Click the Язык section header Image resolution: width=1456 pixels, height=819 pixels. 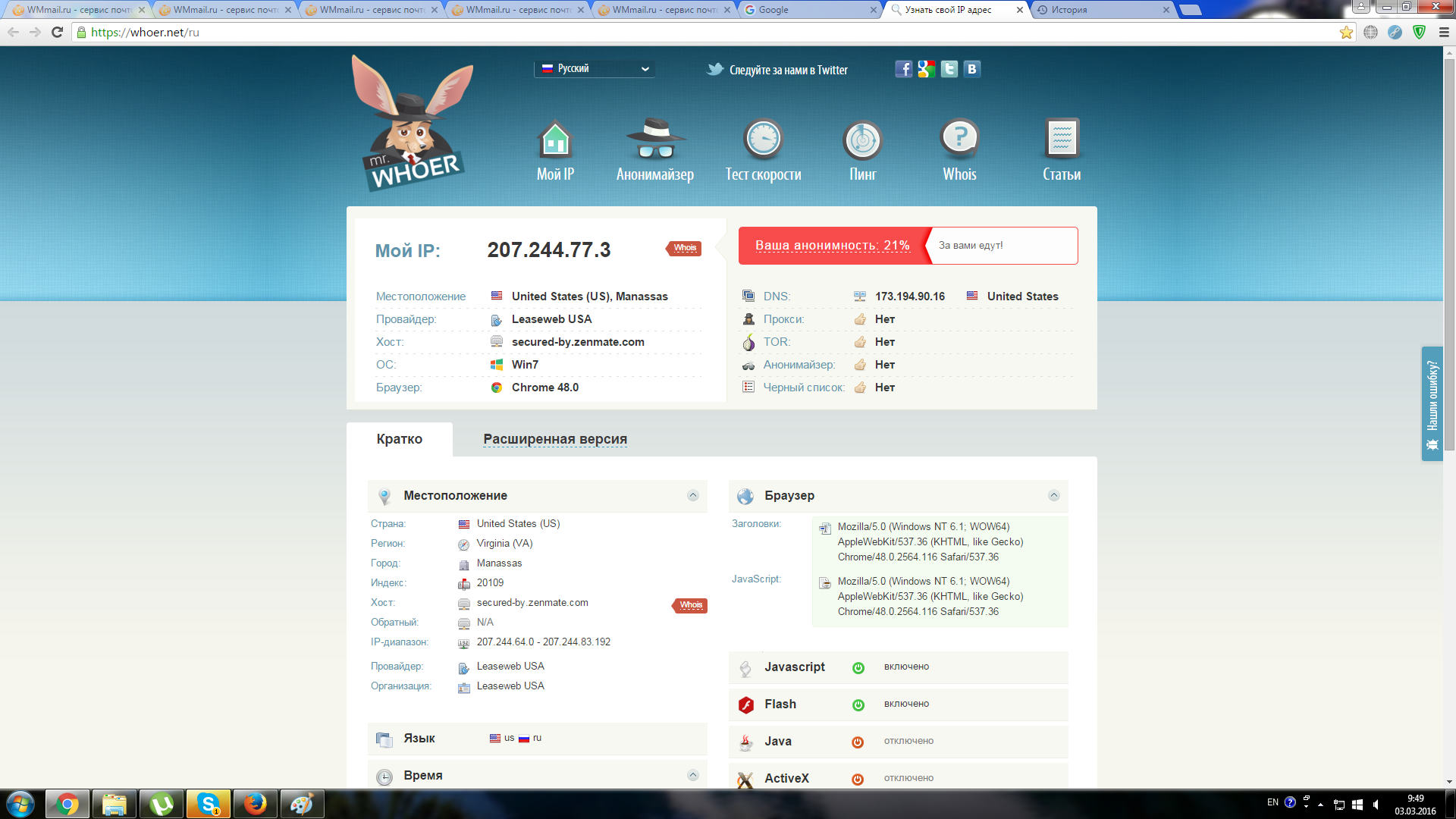(538, 739)
